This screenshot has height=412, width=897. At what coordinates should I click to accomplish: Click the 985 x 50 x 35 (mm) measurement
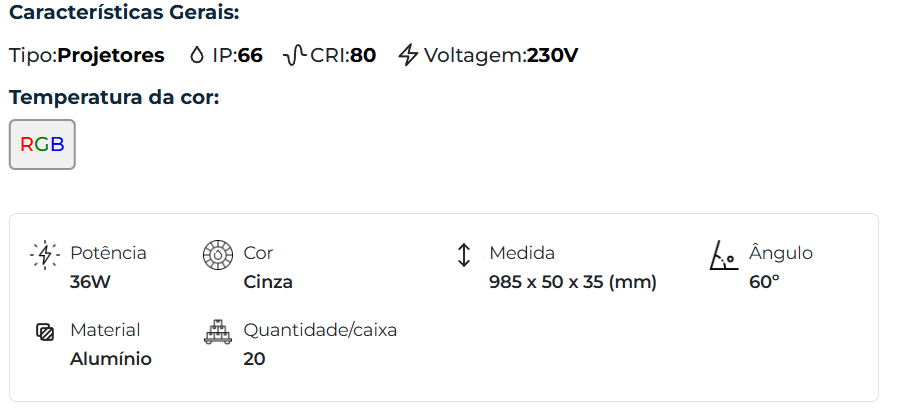coord(573,282)
